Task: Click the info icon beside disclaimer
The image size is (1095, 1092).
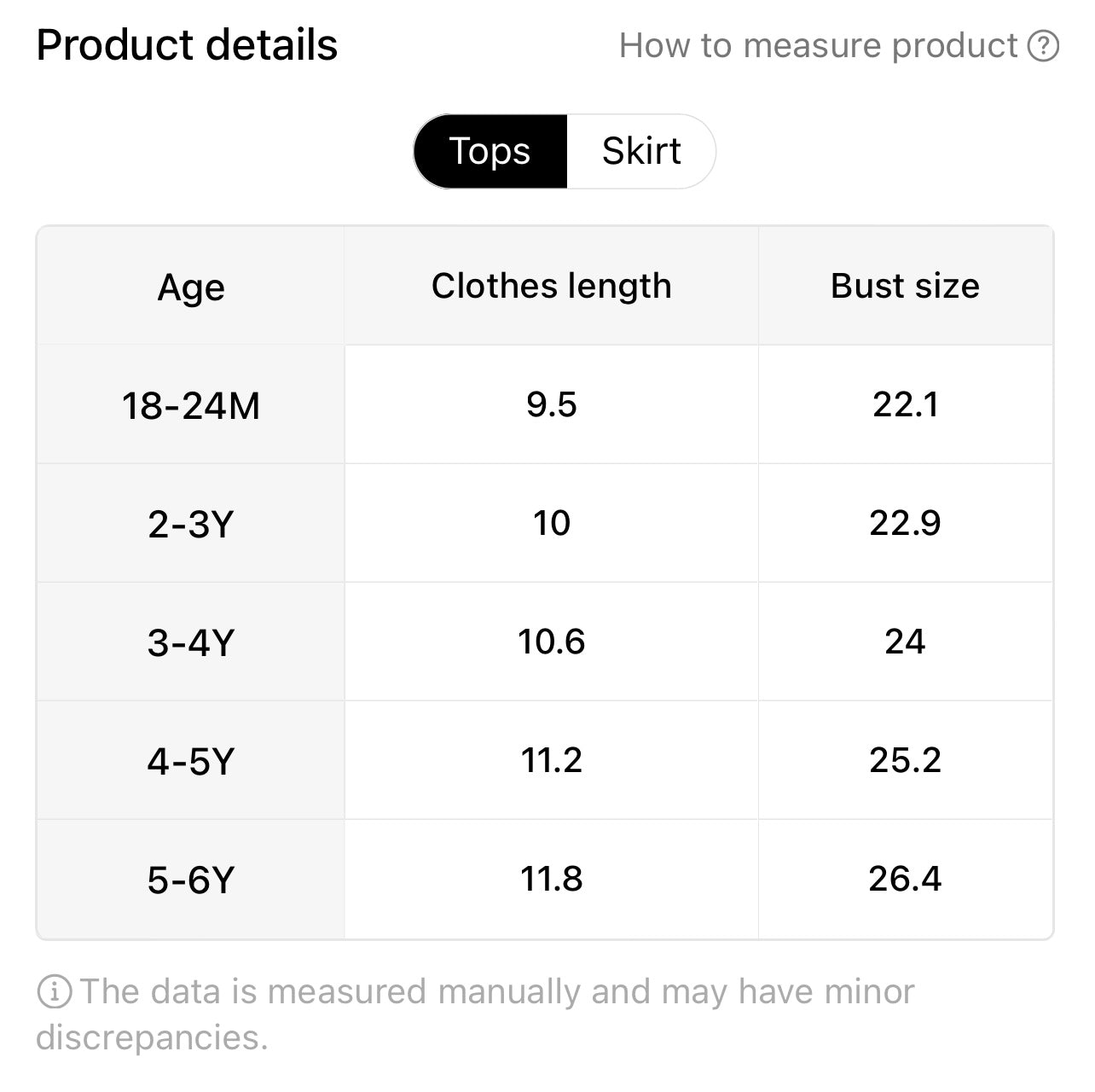Action: (54, 991)
